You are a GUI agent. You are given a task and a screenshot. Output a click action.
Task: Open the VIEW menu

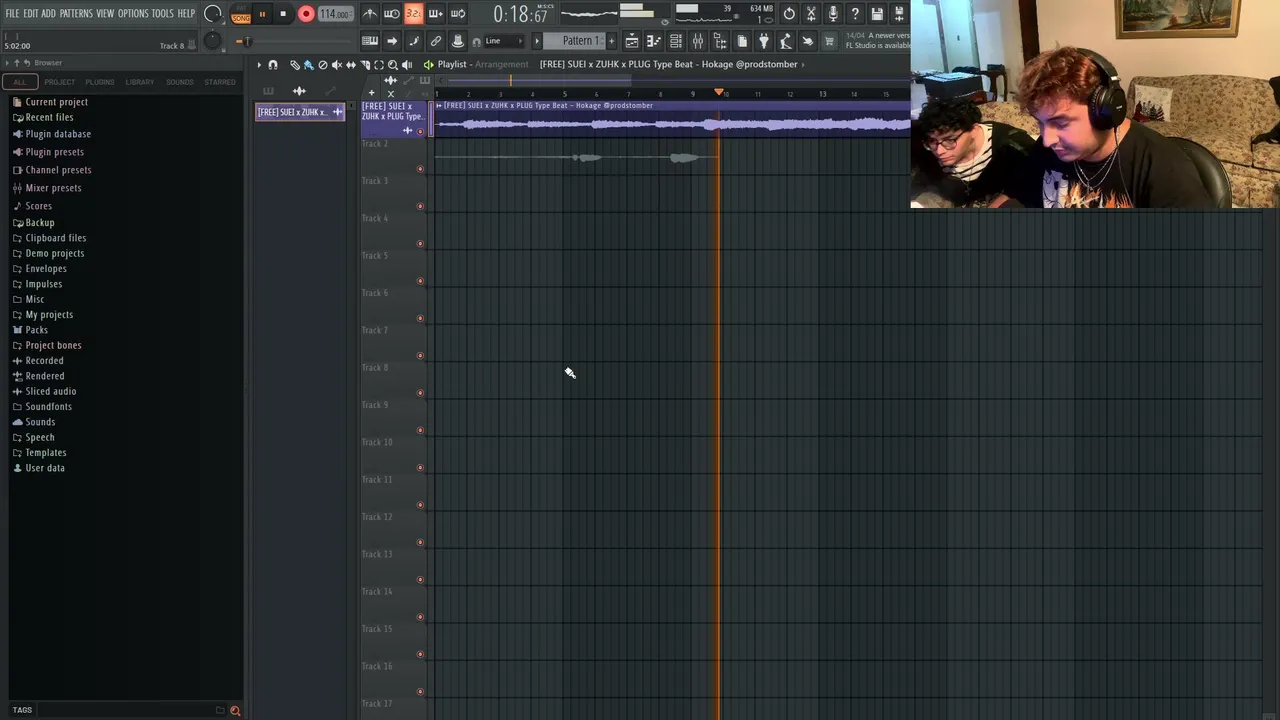(105, 13)
